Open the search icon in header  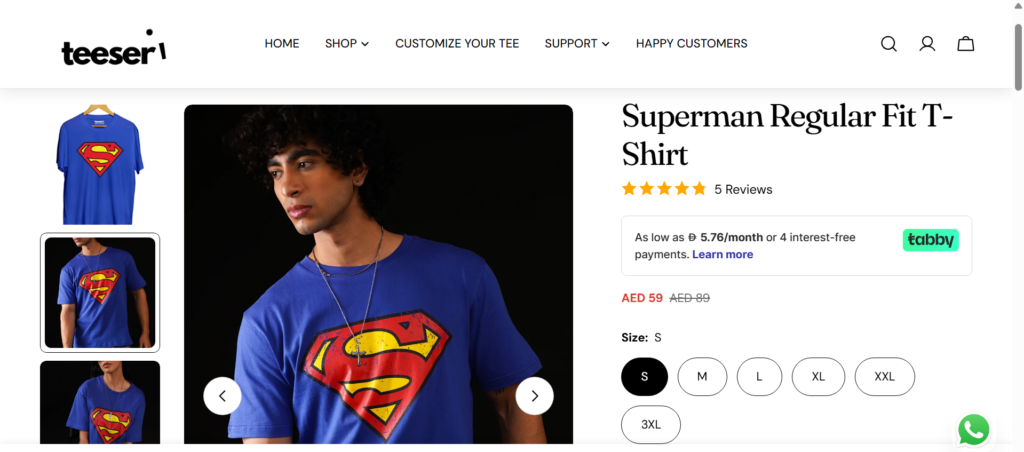tap(888, 44)
